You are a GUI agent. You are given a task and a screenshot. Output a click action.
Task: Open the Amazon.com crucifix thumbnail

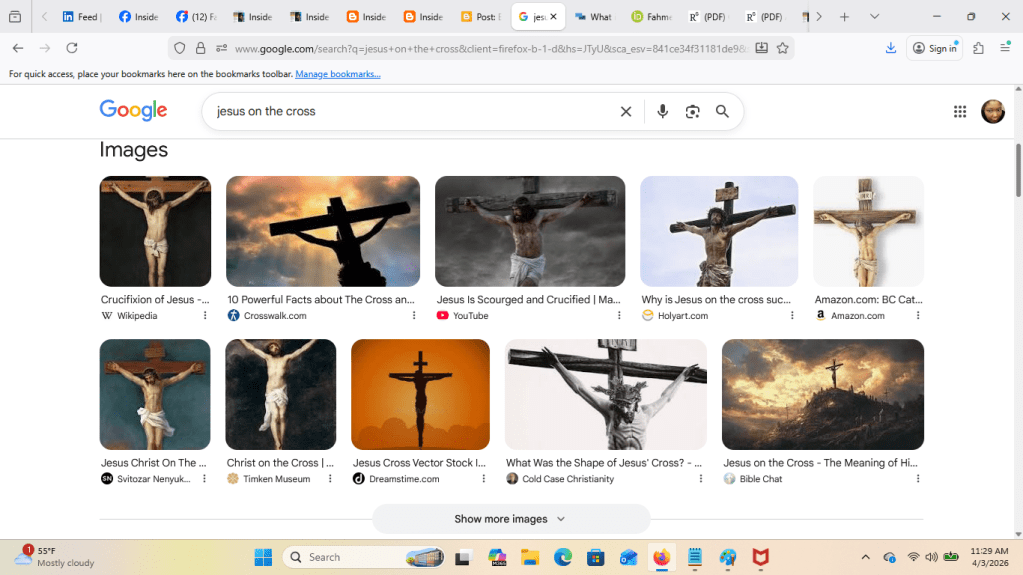(x=868, y=231)
